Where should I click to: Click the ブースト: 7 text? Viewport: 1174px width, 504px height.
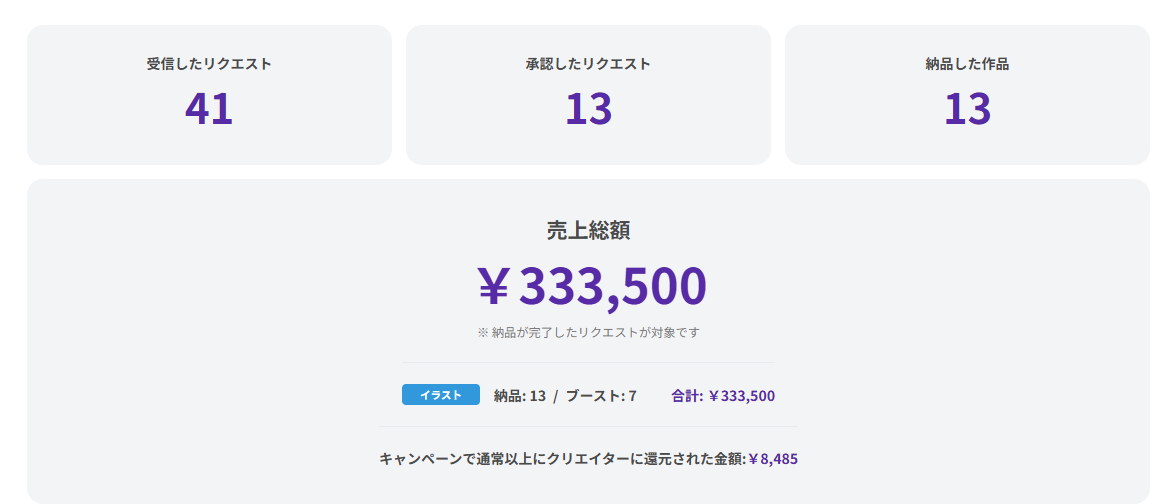coord(601,396)
